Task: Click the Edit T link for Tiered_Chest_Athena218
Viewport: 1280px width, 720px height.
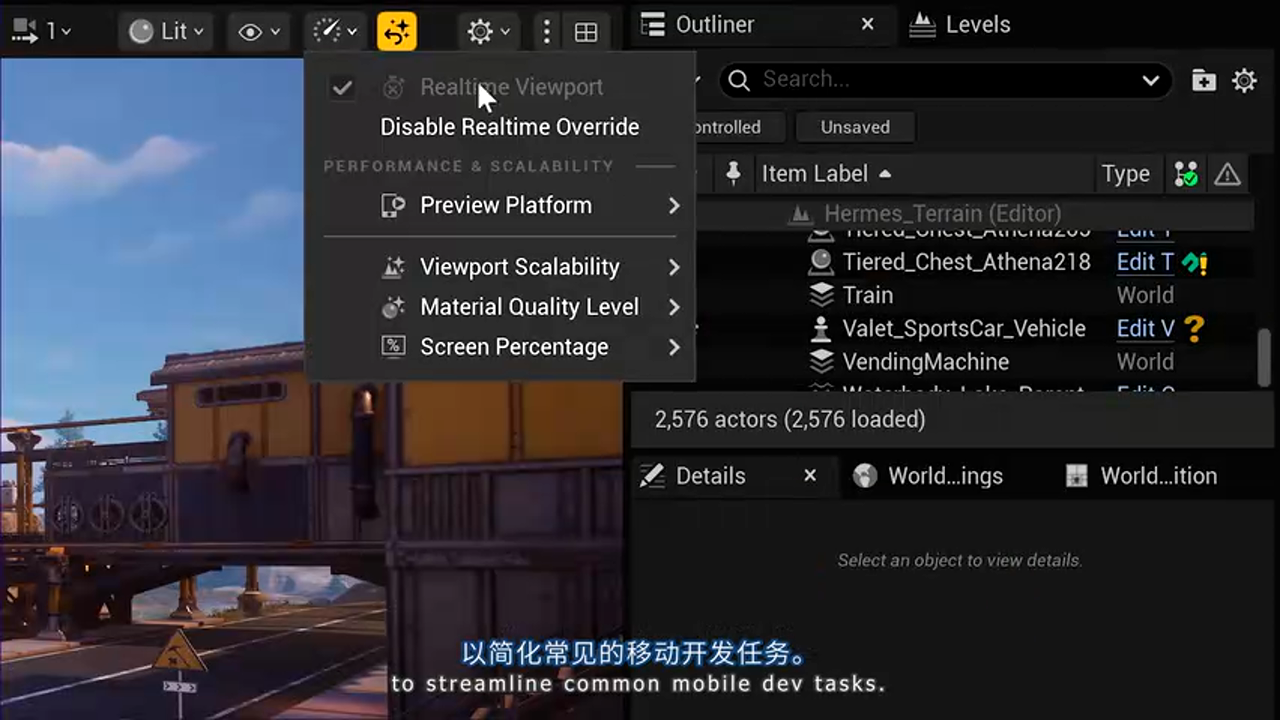Action: click(1145, 262)
